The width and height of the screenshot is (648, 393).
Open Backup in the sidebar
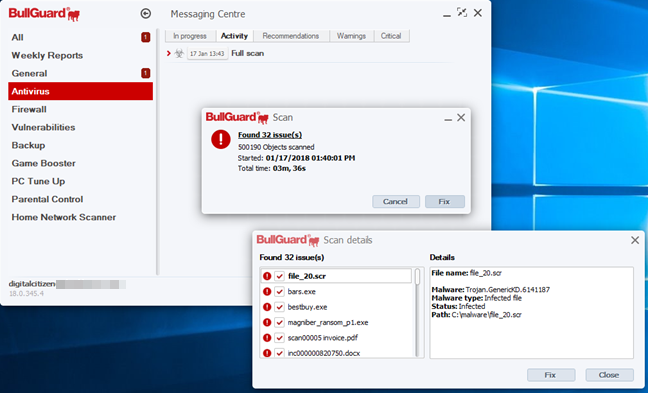tap(81, 145)
